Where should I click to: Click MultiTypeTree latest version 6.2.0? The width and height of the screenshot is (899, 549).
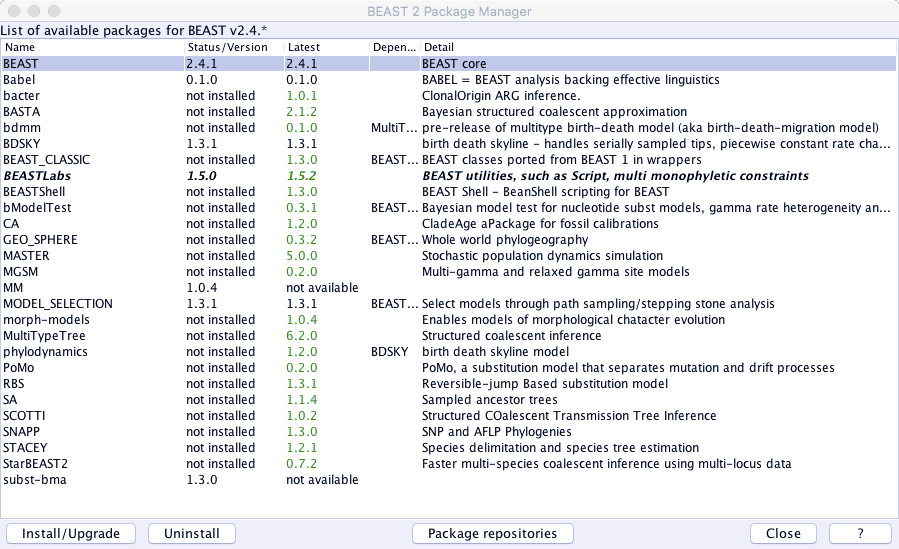point(302,336)
